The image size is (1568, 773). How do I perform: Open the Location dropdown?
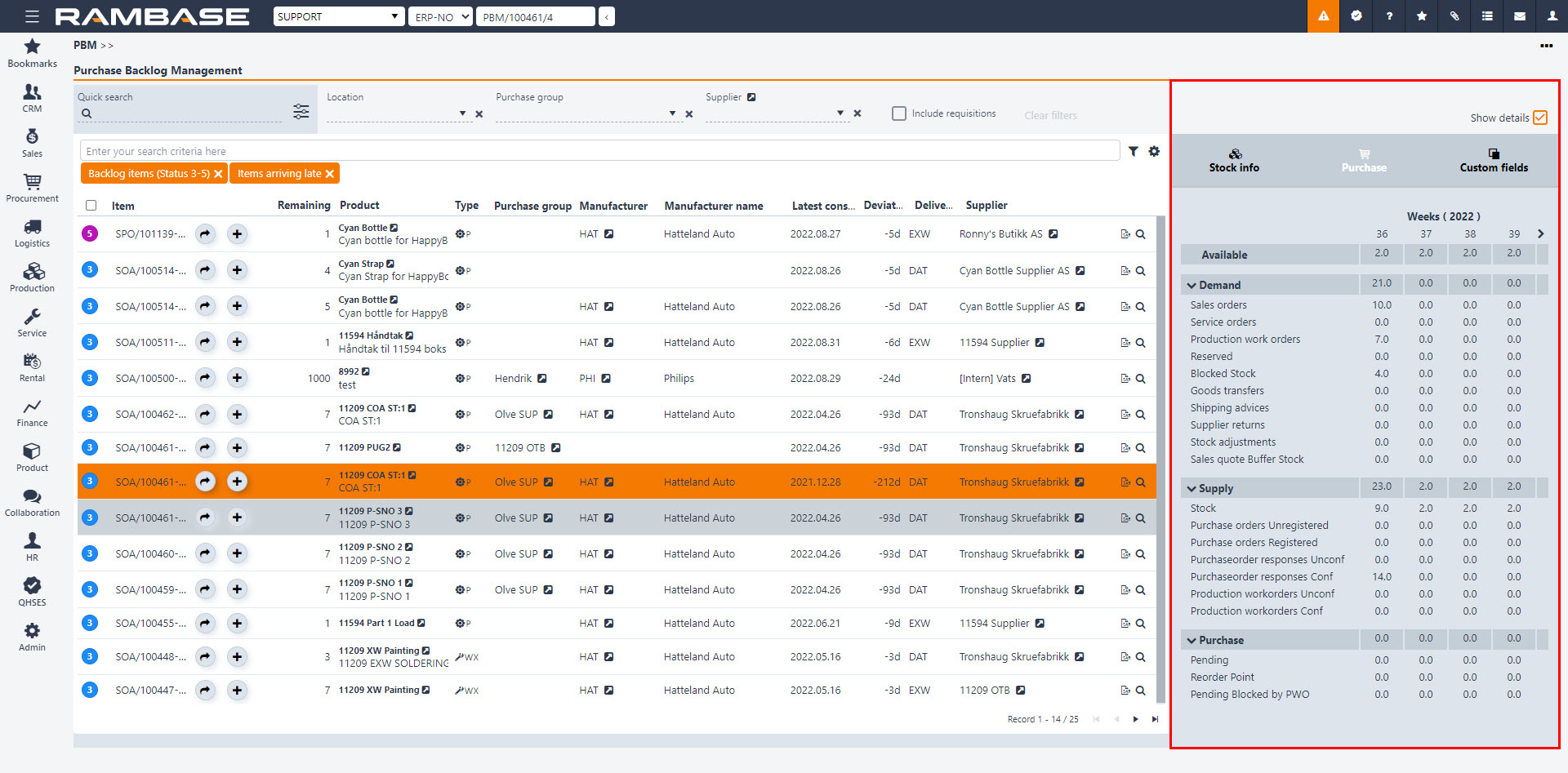[x=462, y=113]
